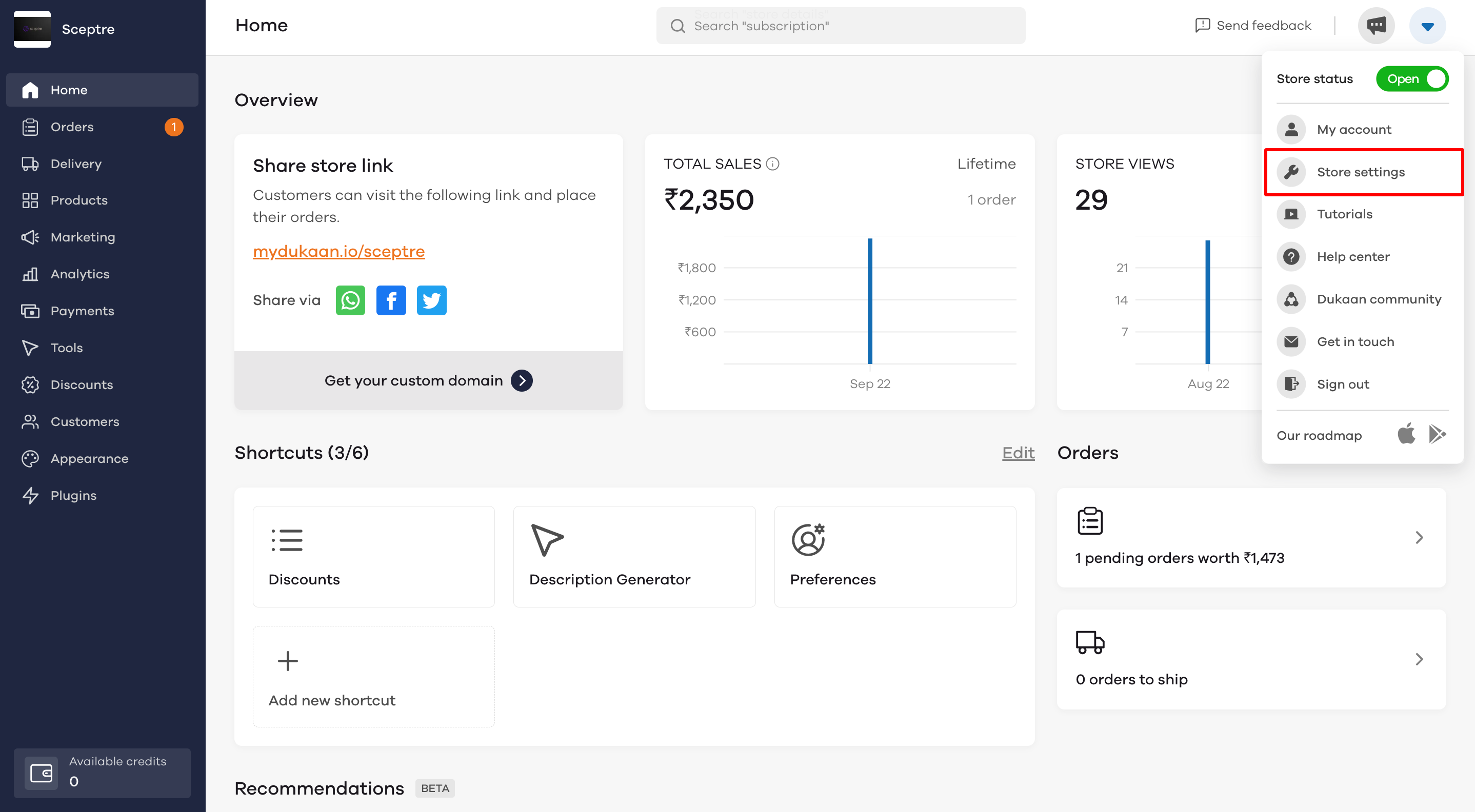The width and height of the screenshot is (1475, 812).
Task: Click the pending orders clipboard icon
Action: pos(1090,521)
